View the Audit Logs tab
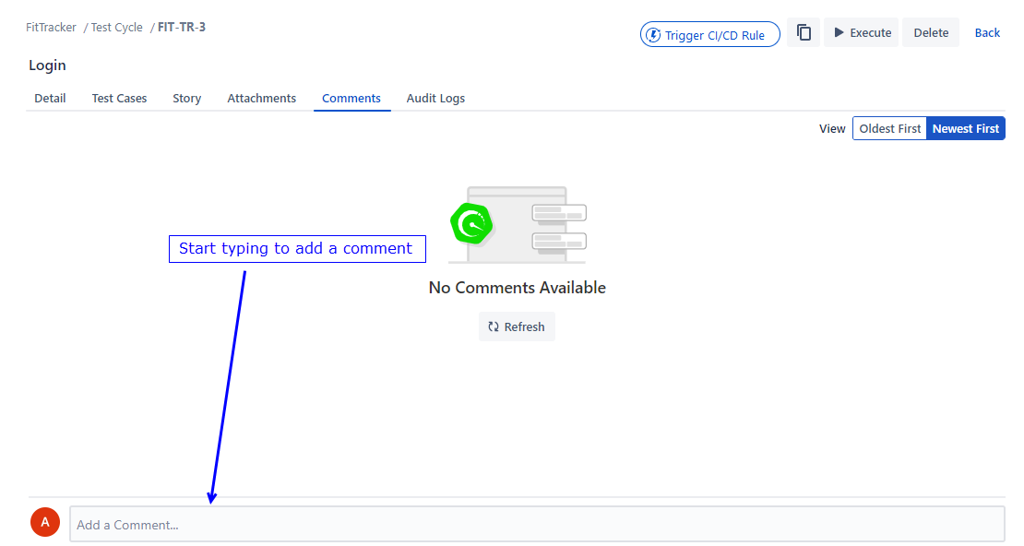This screenshot has height=546, width=1024. pyautogui.click(x=435, y=98)
